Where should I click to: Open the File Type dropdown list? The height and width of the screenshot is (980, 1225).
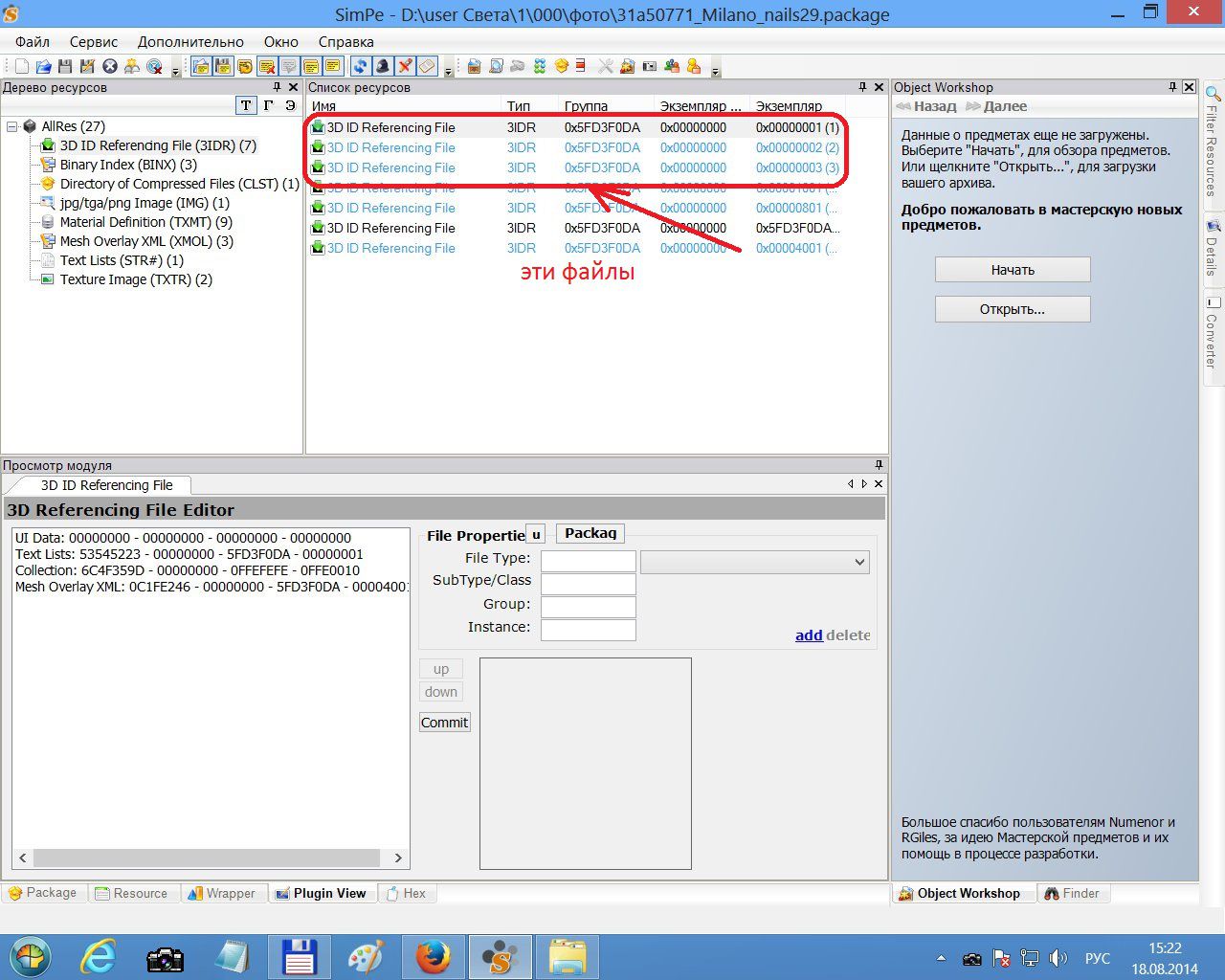[x=858, y=562]
